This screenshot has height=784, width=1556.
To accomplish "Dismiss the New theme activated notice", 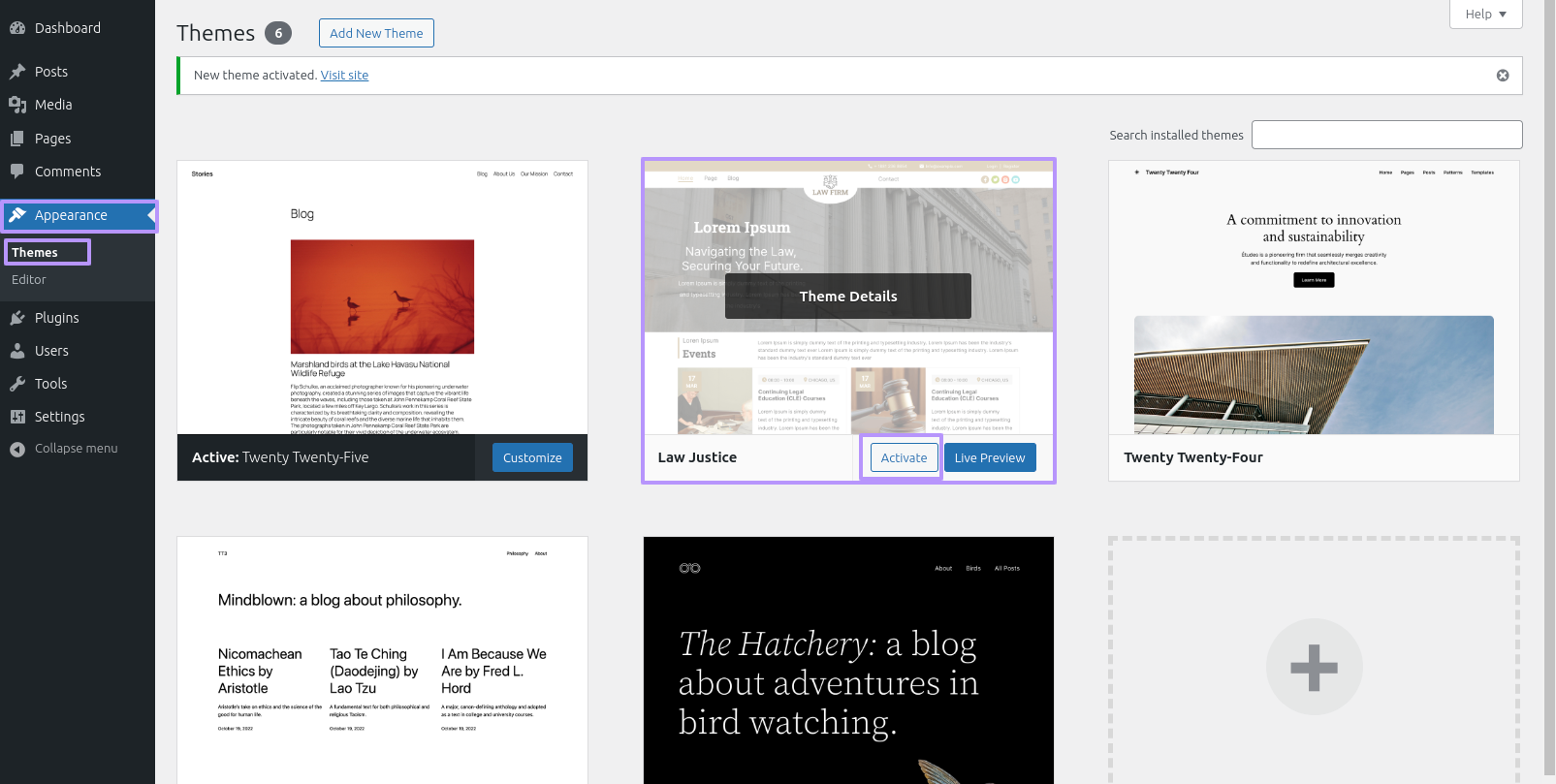I will coord(1503,76).
